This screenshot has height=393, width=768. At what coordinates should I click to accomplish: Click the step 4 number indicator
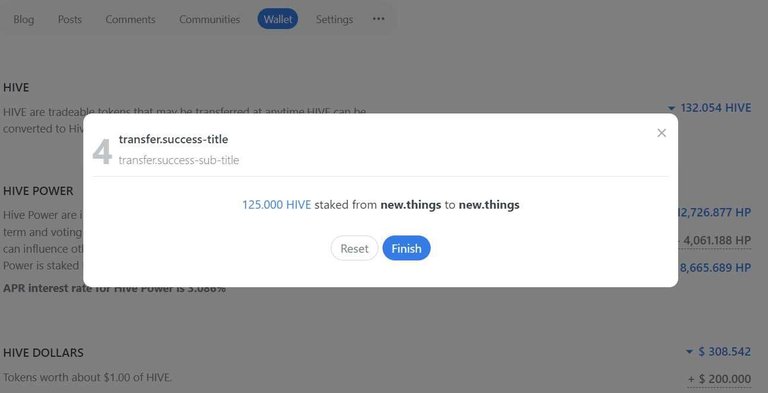(102, 151)
